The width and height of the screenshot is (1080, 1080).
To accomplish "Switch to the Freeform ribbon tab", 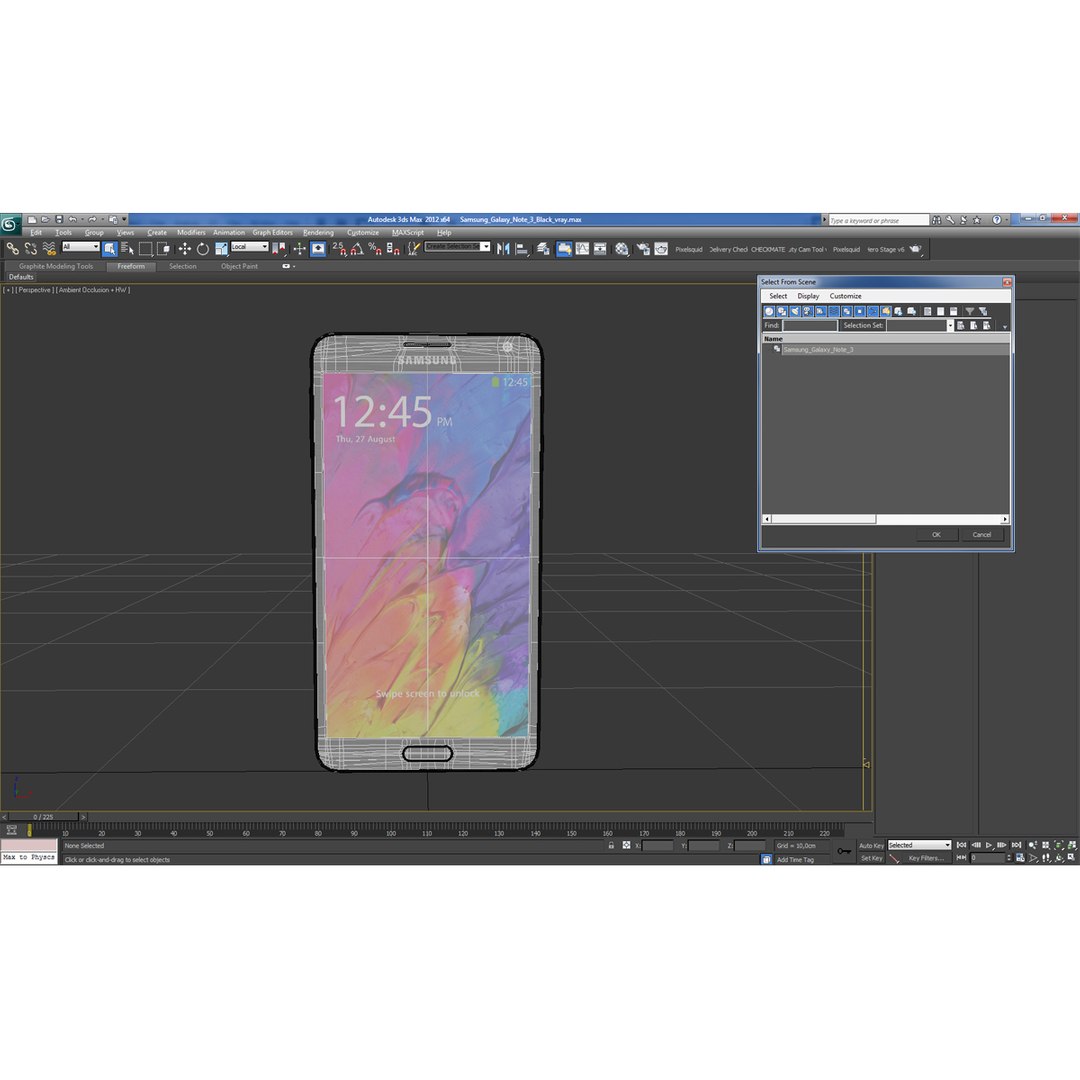I will (x=131, y=266).
